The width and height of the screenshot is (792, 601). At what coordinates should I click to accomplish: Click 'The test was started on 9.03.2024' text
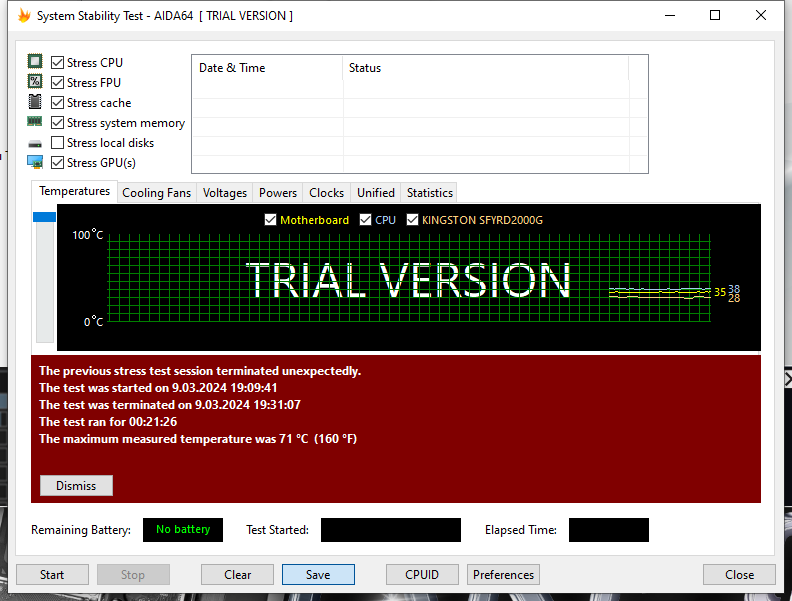pyautogui.click(x=158, y=388)
